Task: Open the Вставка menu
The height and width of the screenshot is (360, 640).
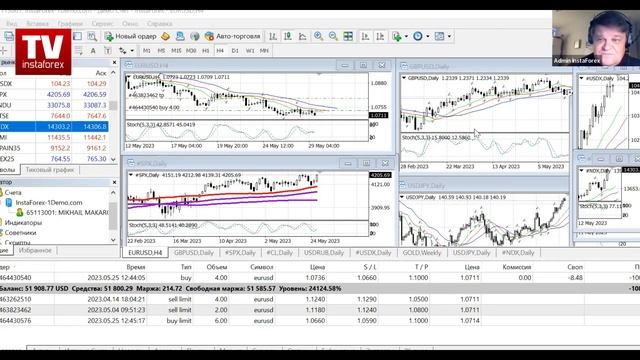Action: pyautogui.click(x=38, y=24)
